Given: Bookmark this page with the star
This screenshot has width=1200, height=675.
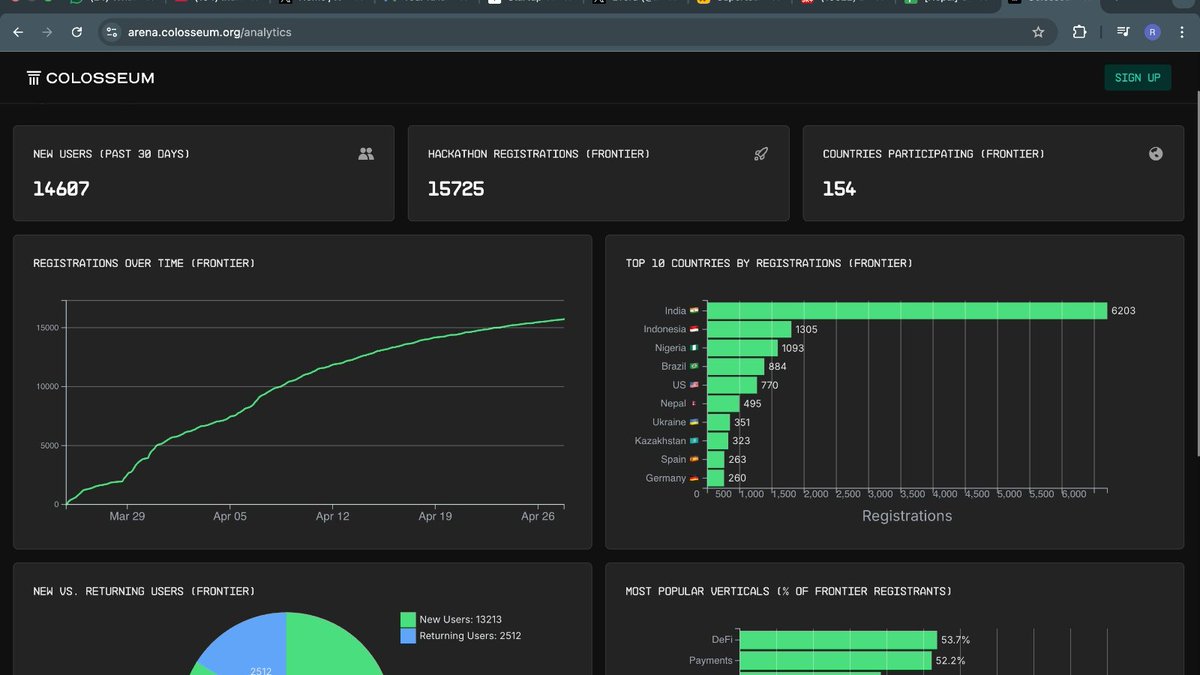Looking at the screenshot, I should pos(1038,32).
